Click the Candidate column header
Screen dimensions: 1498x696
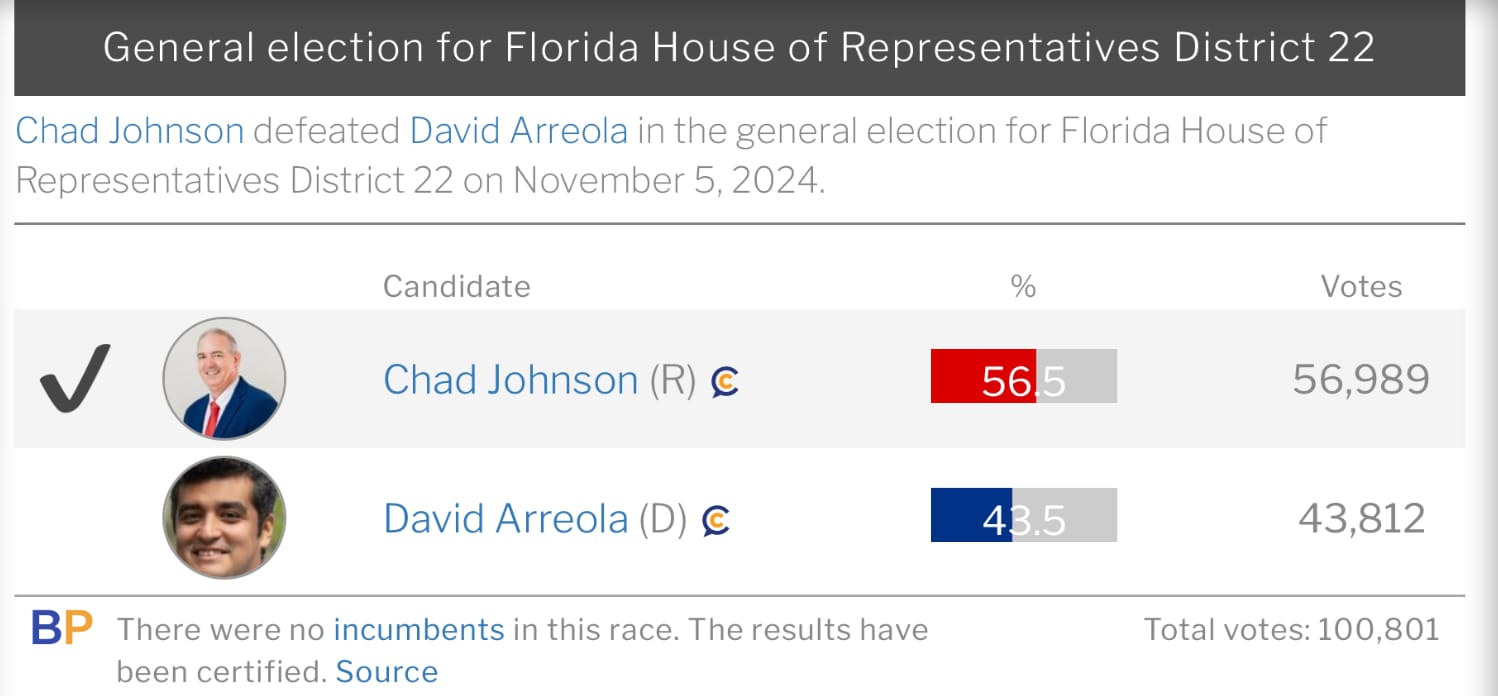click(x=457, y=286)
